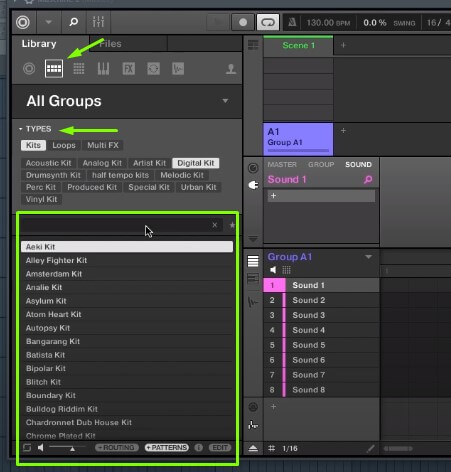The image size is (451, 472).
Task: Select Chardonnet Dub House Kit
Action: coord(127,422)
